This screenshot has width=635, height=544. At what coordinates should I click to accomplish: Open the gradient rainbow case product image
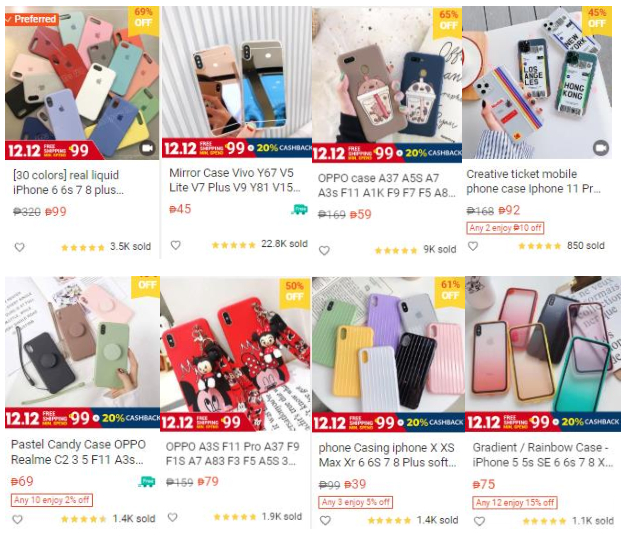point(543,354)
